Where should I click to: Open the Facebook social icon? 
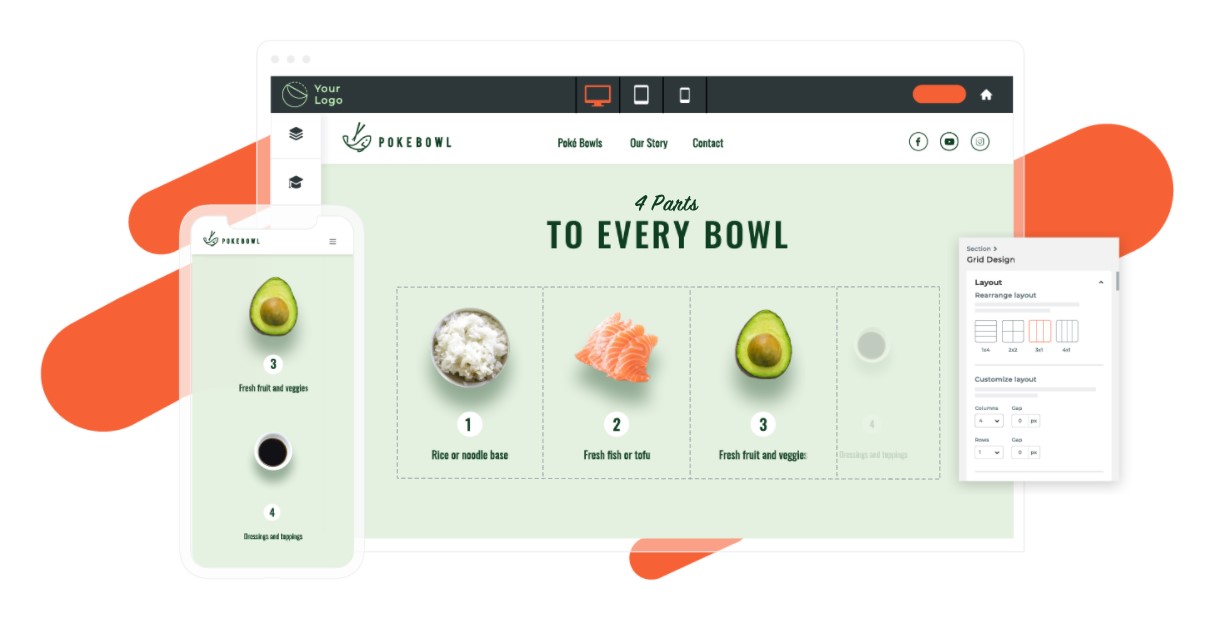[918, 142]
